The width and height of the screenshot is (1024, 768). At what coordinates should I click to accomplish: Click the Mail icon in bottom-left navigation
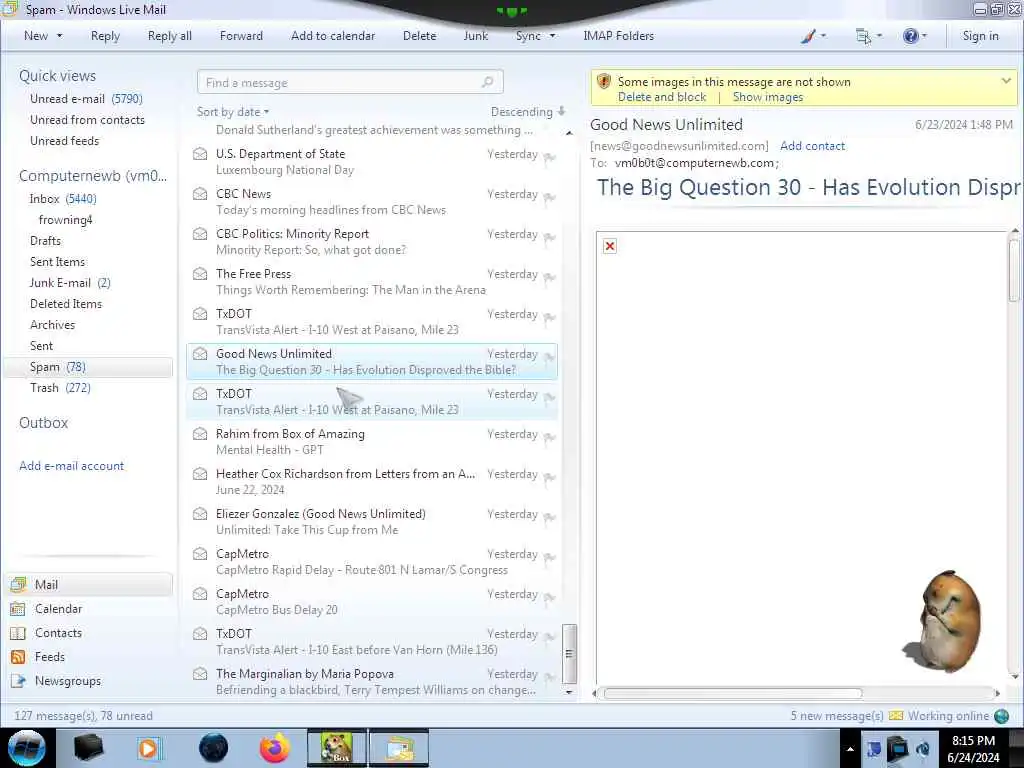[18, 584]
